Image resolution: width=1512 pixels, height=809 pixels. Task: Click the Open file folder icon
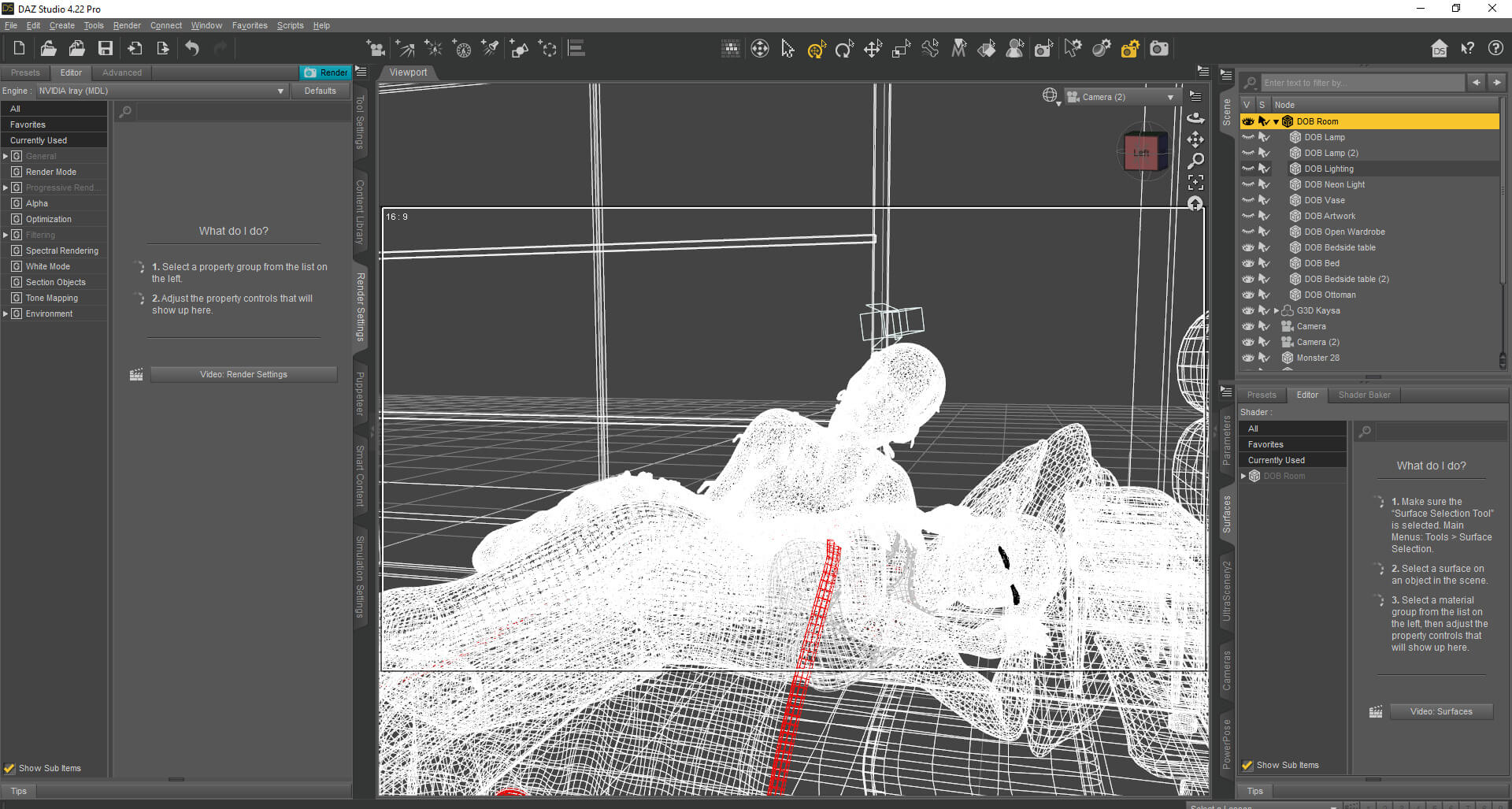point(48,49)
